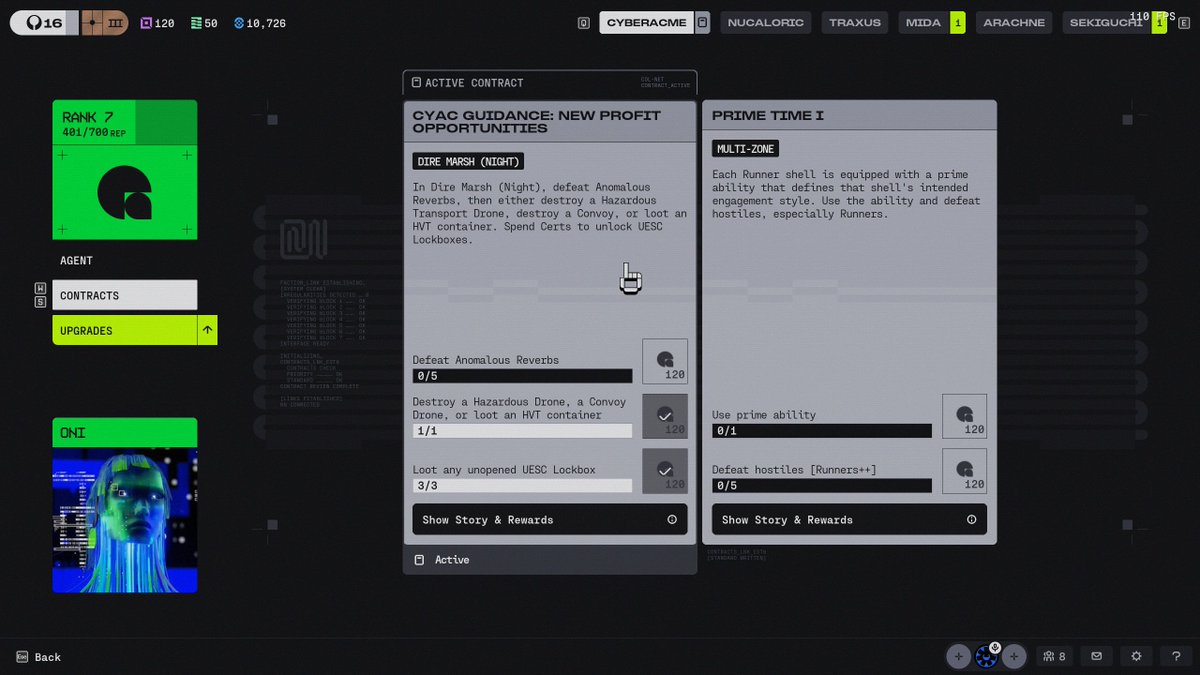Screen dimensions: 1200x675
Task: Click the clipboard icon in Active Contract header
Action: coord(416,83)
